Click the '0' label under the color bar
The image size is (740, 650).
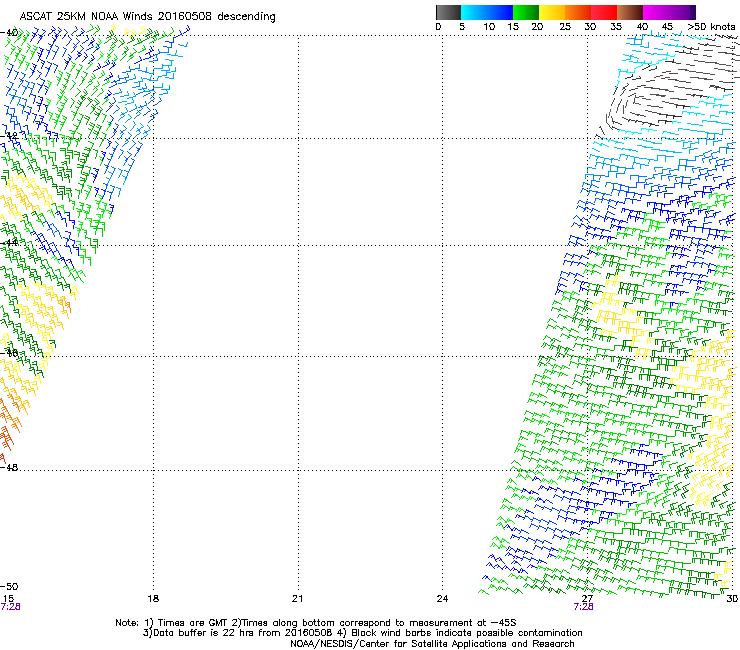pos(438,27)
